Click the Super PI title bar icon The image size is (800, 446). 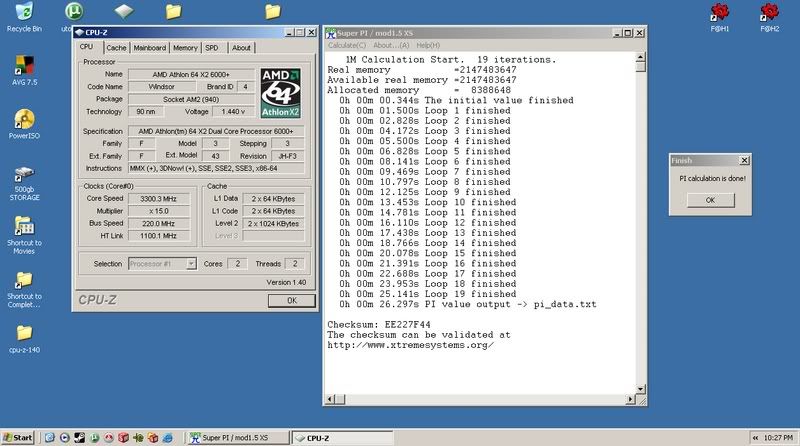pyautogui.click(x=331, y=33)
